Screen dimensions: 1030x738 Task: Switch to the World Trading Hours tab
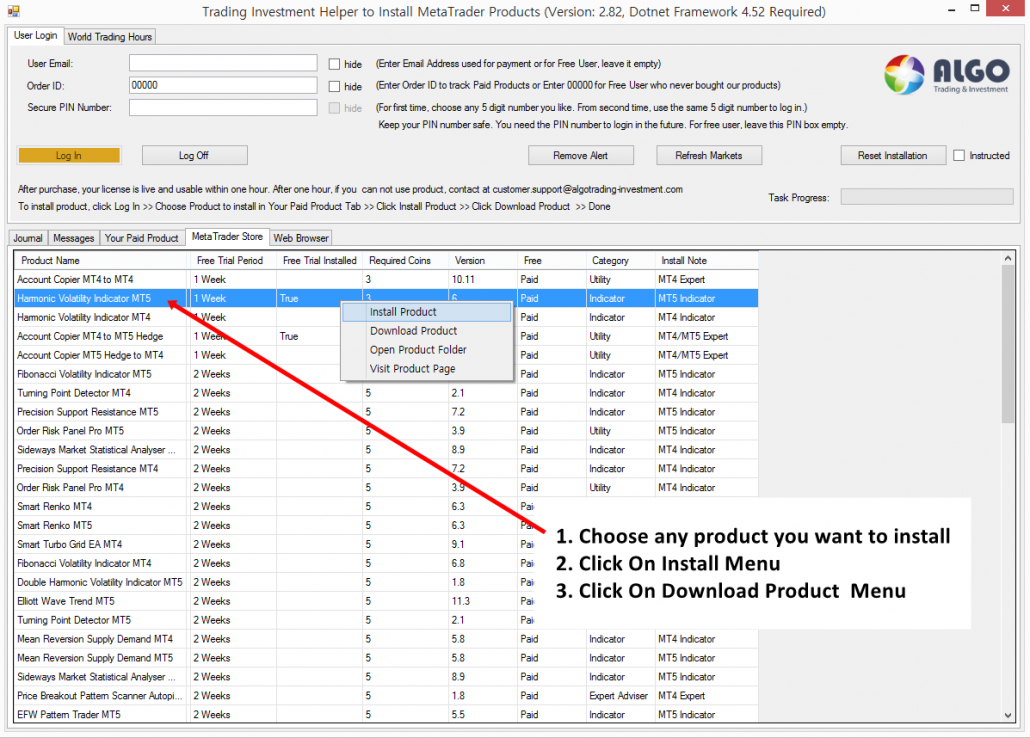click(110, 37)
